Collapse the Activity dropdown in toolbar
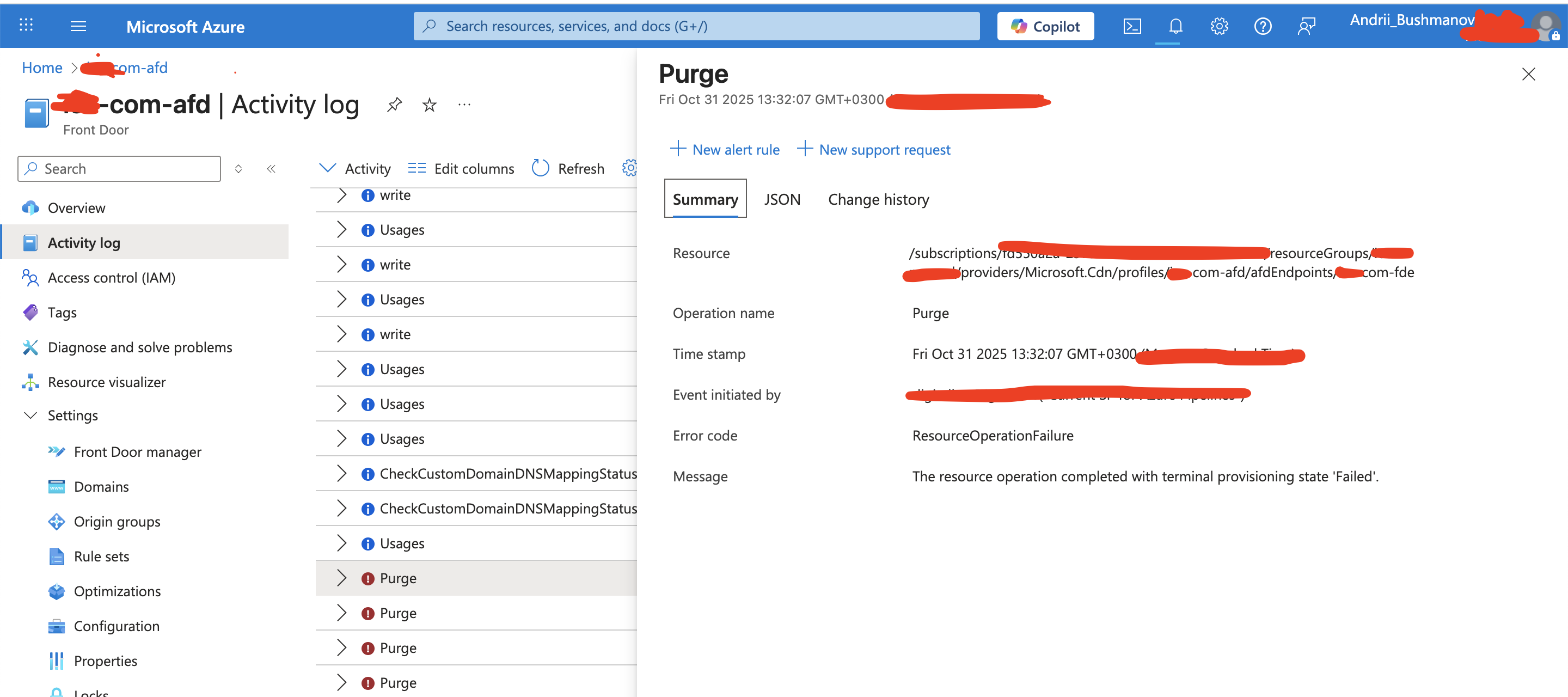Image resolution: width=1568 pixels, height=697 pixels. pos(327,168)
